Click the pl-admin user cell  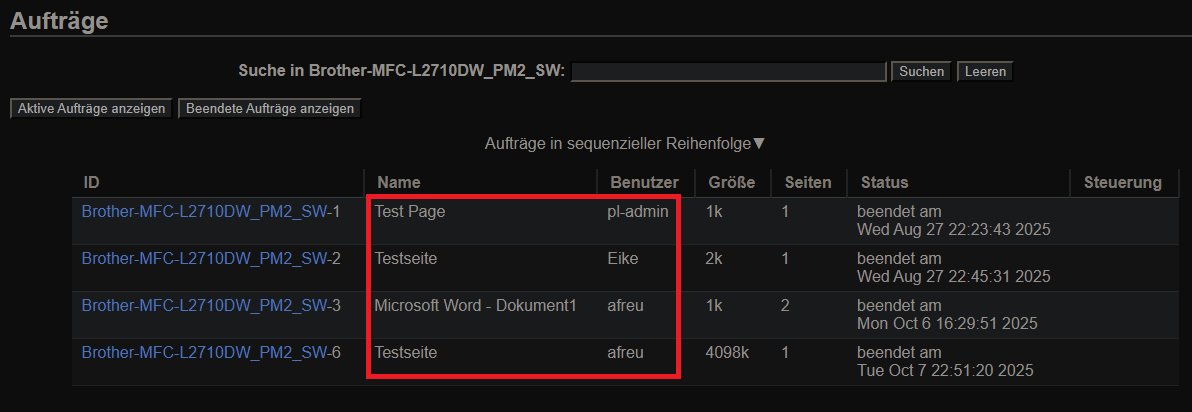click(x=637, y=212)
